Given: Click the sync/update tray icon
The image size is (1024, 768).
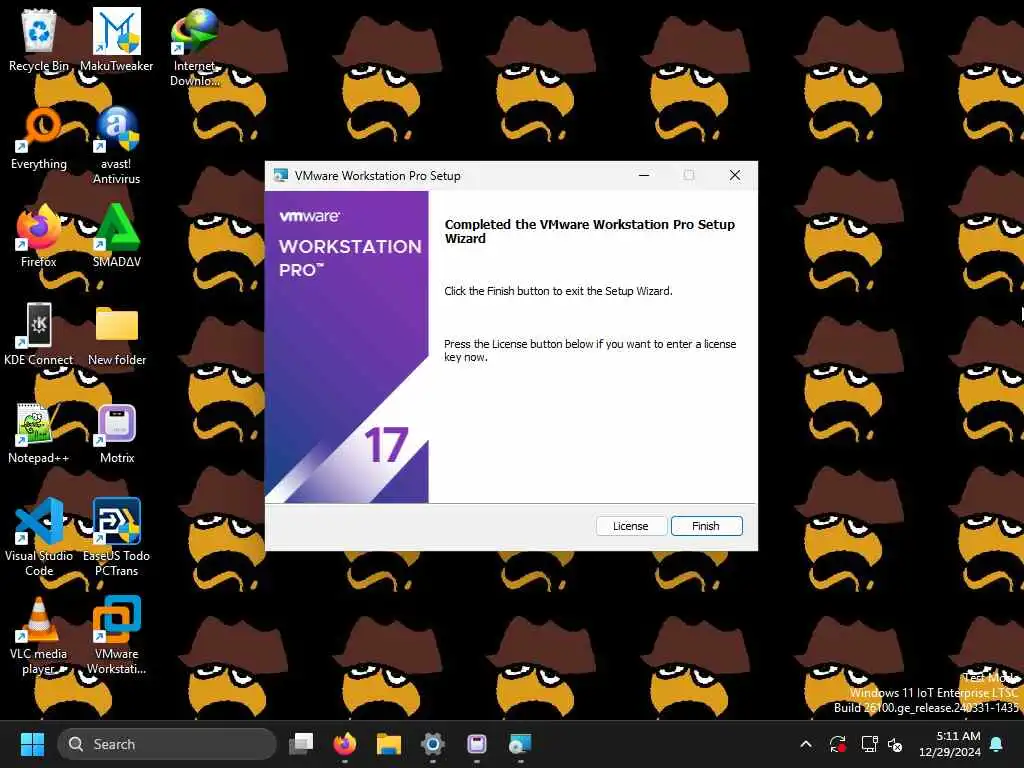Looking at the screenshot, I should [838, 744].
